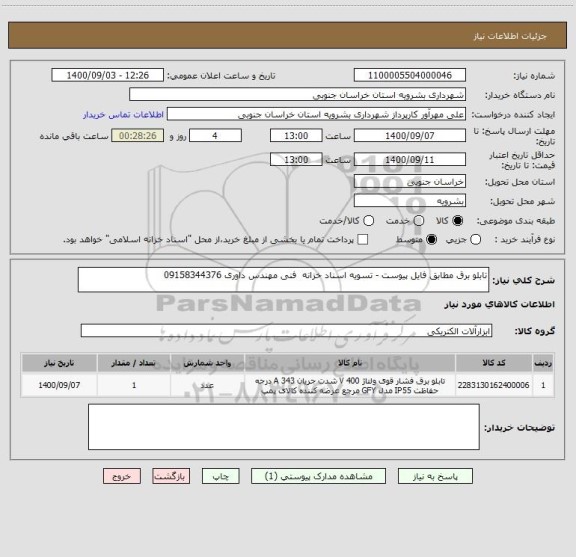The width and height of the screenshot is (576, 557).
Task: Click the remaining time 00:28:26 field
Action: click(138, 136)
